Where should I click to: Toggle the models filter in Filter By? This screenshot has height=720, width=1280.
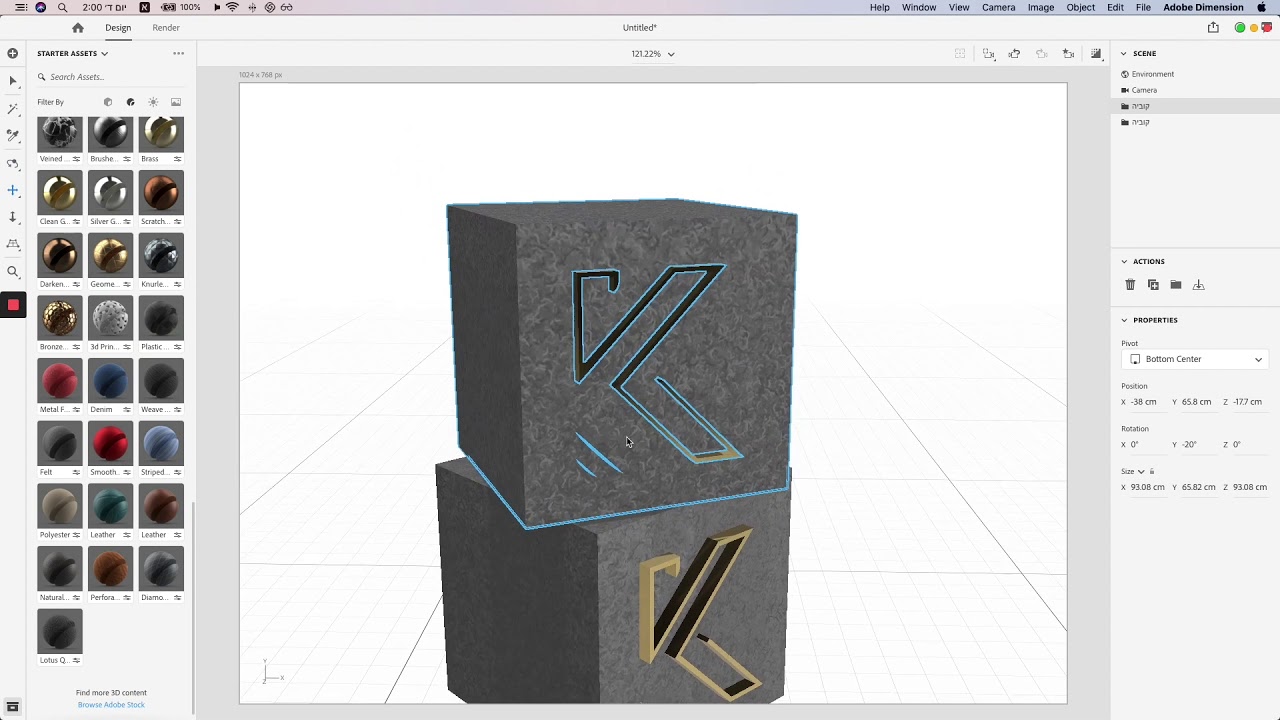(108, 102)
